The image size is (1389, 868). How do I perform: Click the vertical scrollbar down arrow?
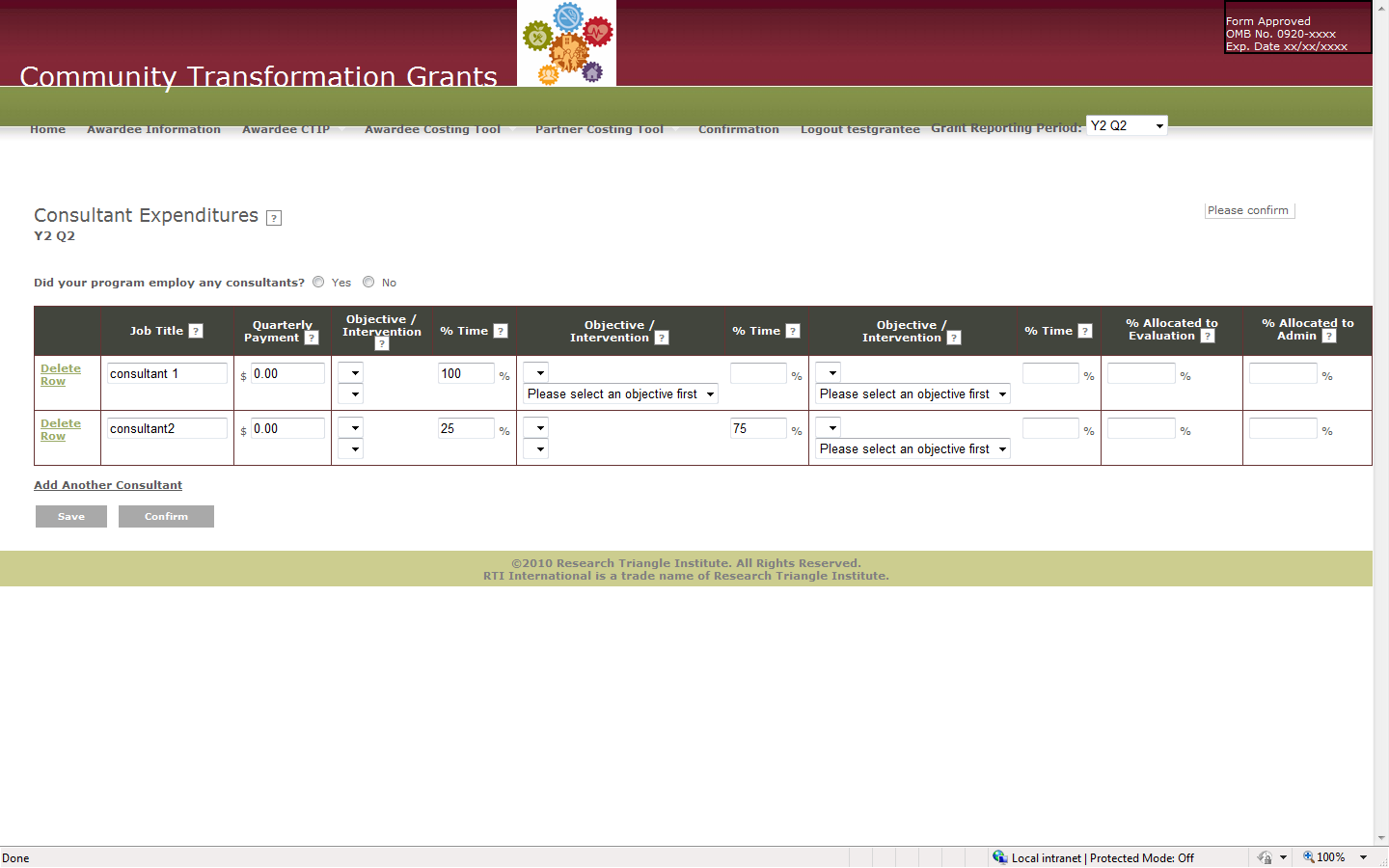(x=1381, y=838)
